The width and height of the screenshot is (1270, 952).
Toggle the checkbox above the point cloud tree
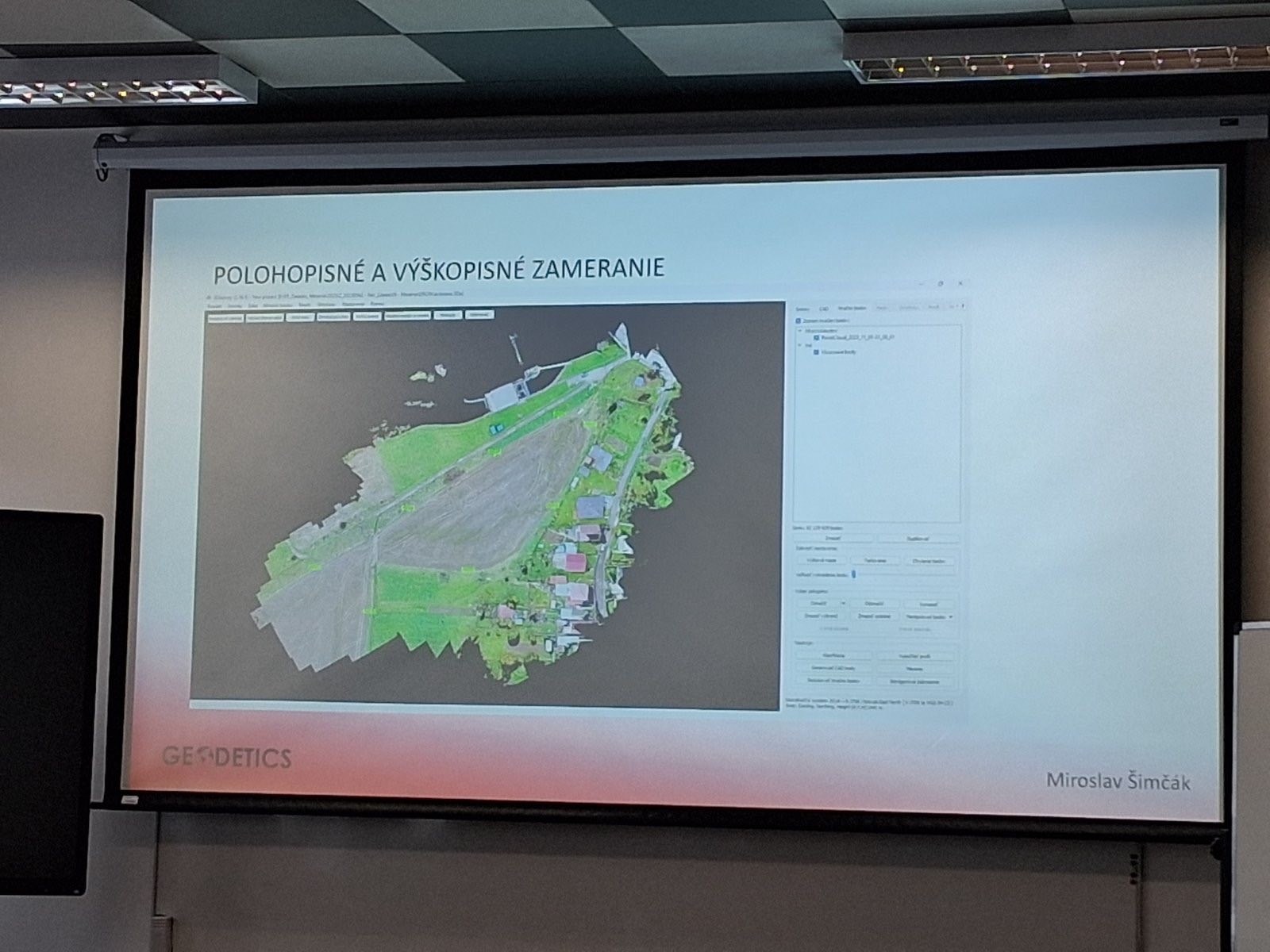(799, 321)
